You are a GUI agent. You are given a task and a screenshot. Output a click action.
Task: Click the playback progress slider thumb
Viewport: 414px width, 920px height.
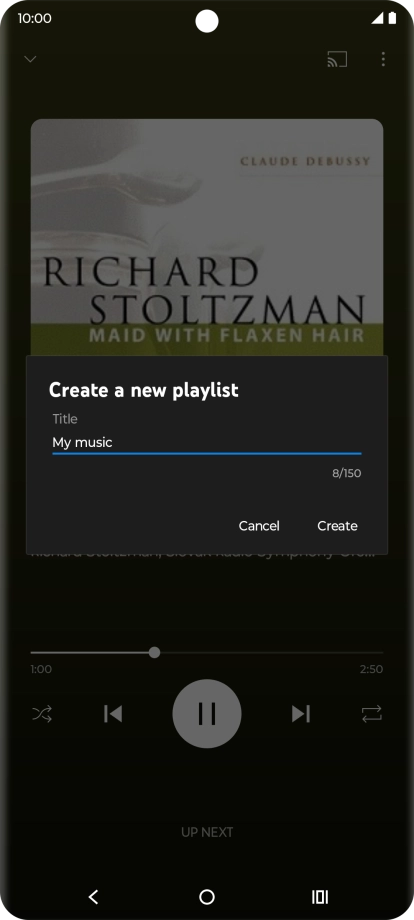(154, 652)
